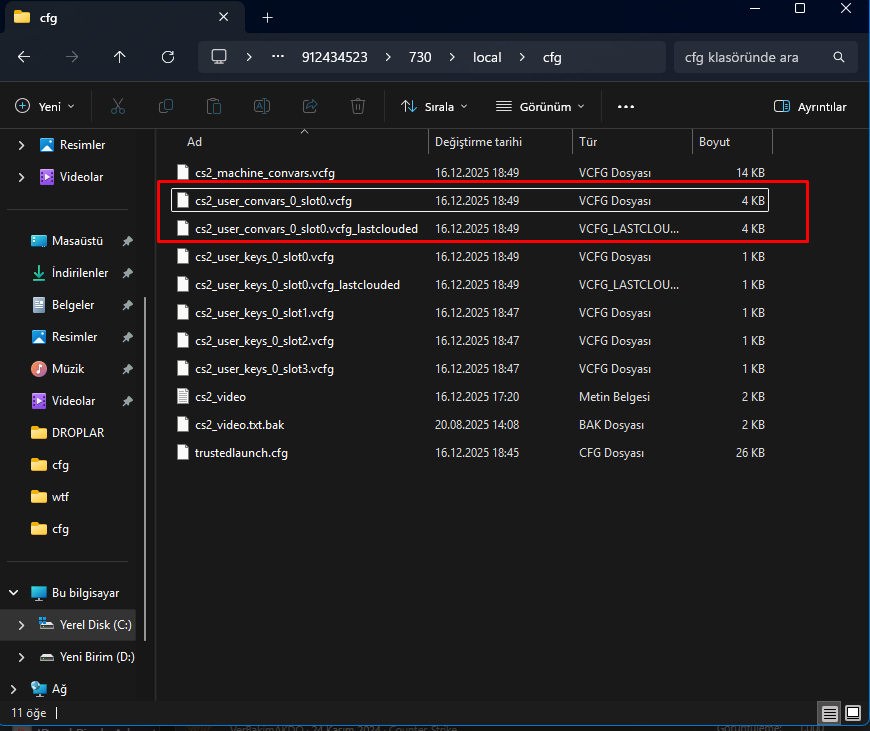Click the pin icon next to Müzik
The height and width of the screenshot is (731, 870).
[x=128, y=369]
